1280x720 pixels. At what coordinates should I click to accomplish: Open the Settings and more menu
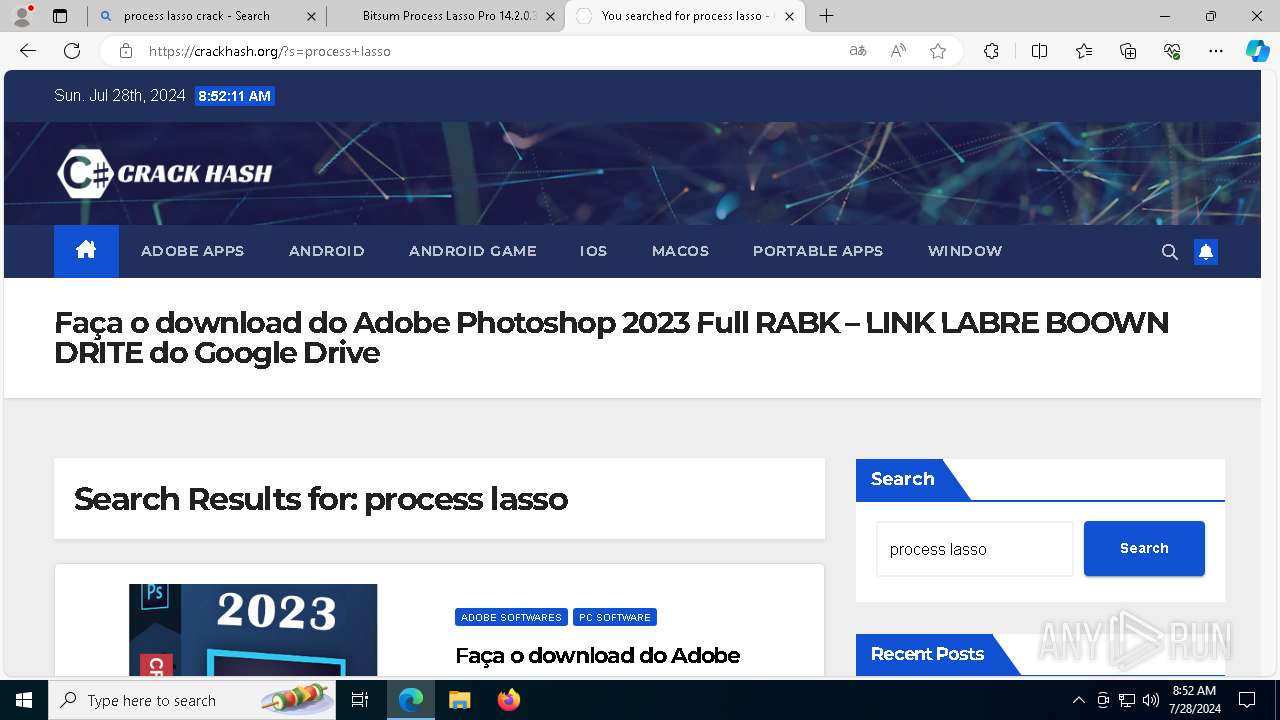coord(1216,51)
